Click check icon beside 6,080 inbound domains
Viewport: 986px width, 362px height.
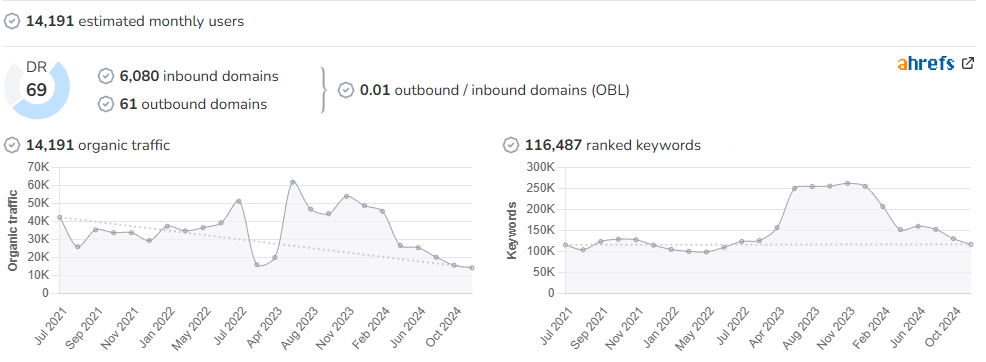[106, 76]
